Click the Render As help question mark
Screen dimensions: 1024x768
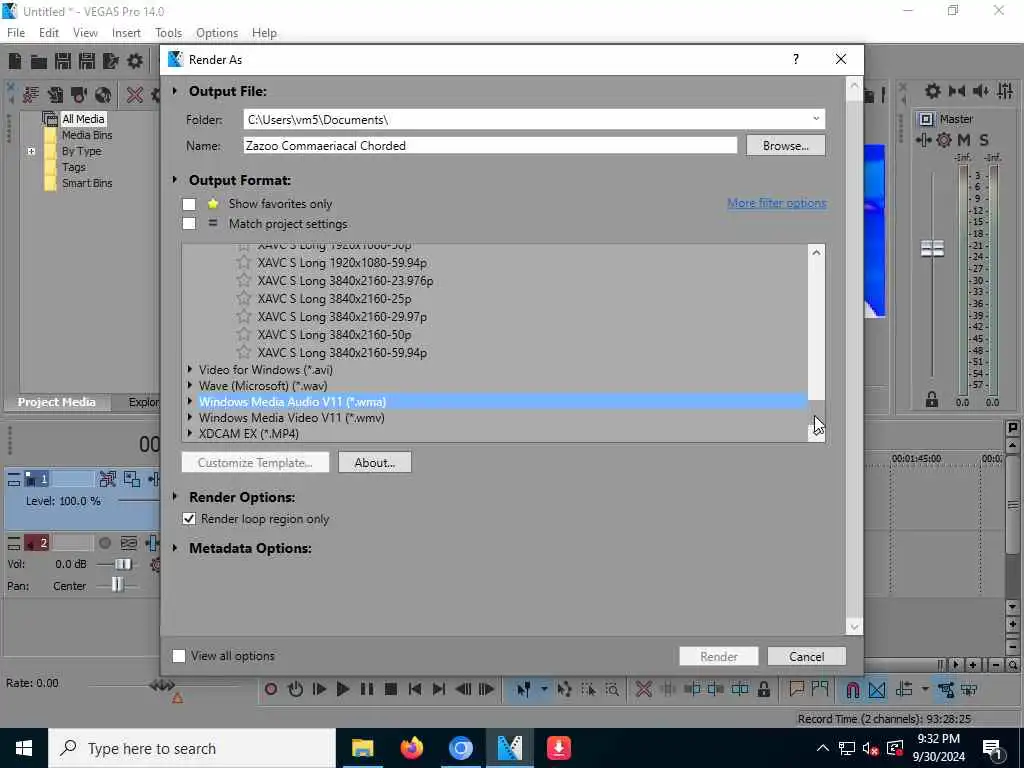795,59
